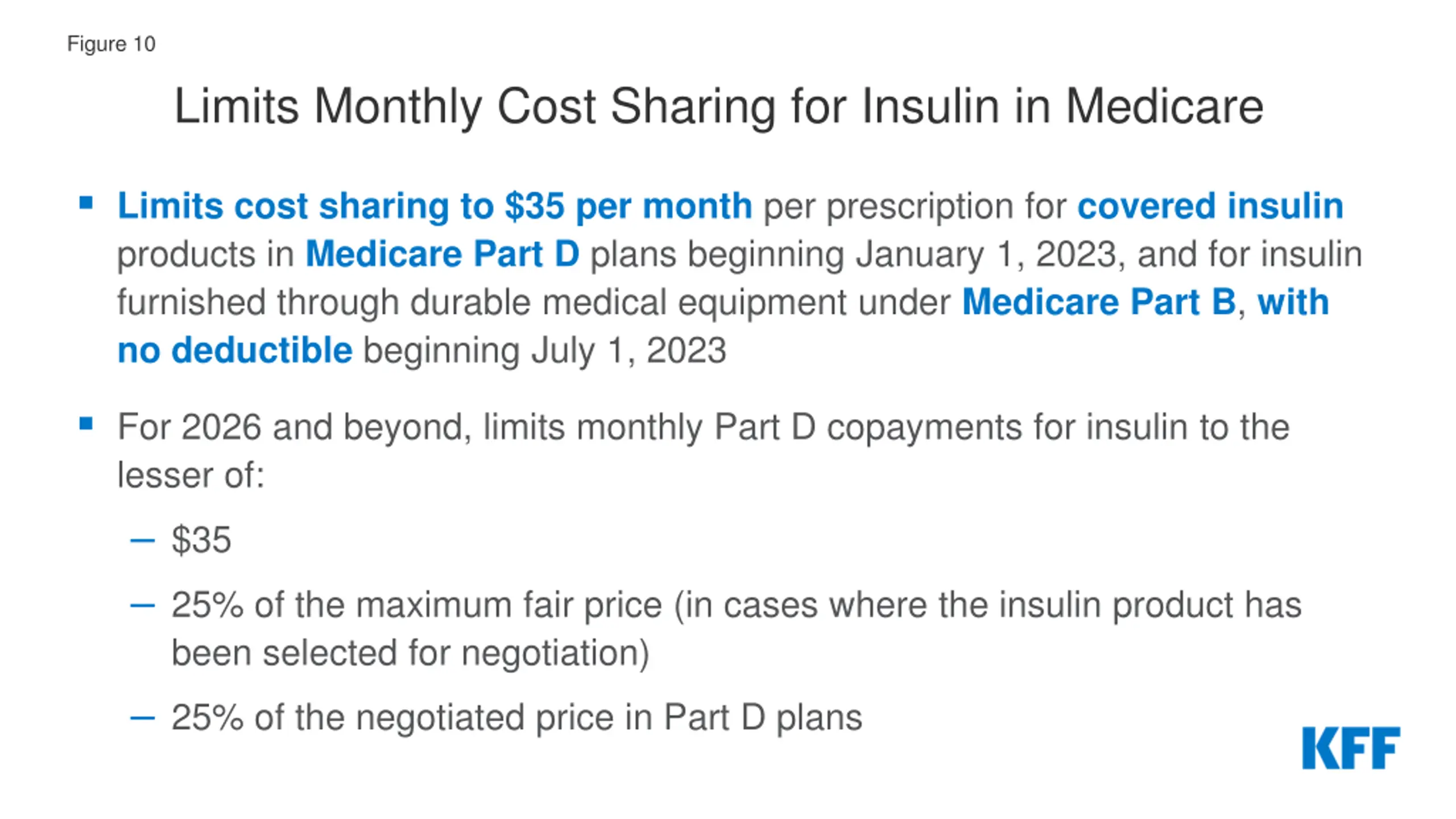Click '25% of the negotiated price' item
The width and height of the screenshot is (1456, 819).
point(517,718)
